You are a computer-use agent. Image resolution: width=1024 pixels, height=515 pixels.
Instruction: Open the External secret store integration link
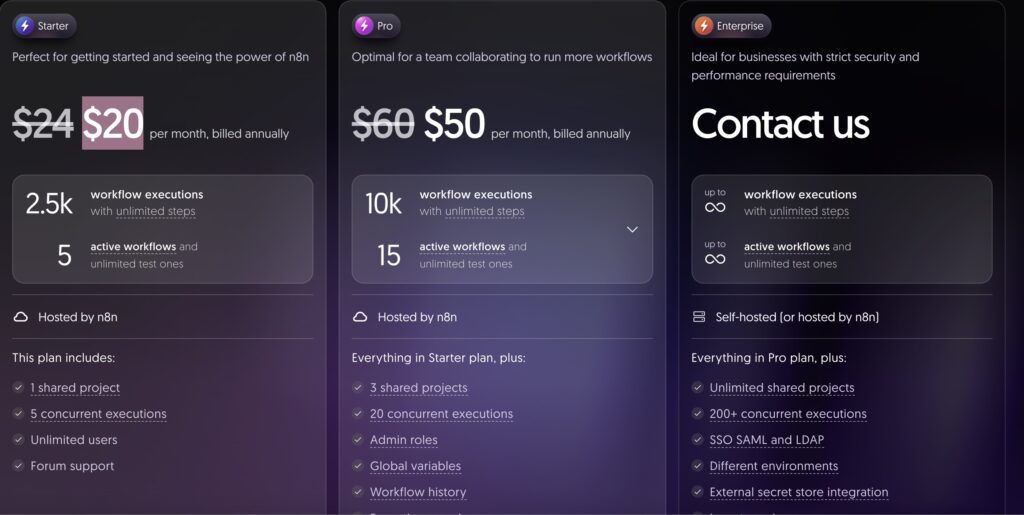799,492
